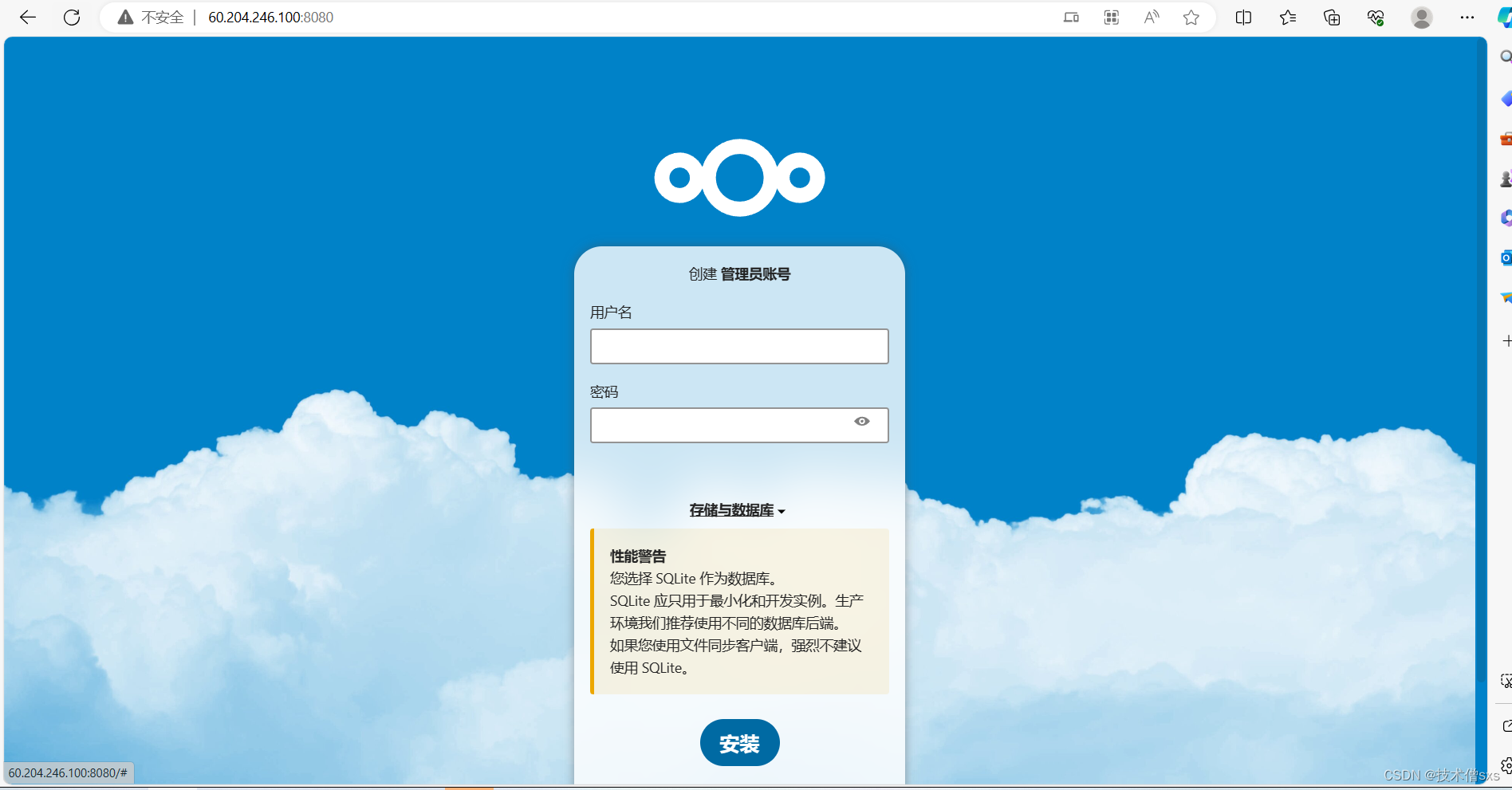Open the Favorites list
1512x790 pixels.
pos(1288,18)
